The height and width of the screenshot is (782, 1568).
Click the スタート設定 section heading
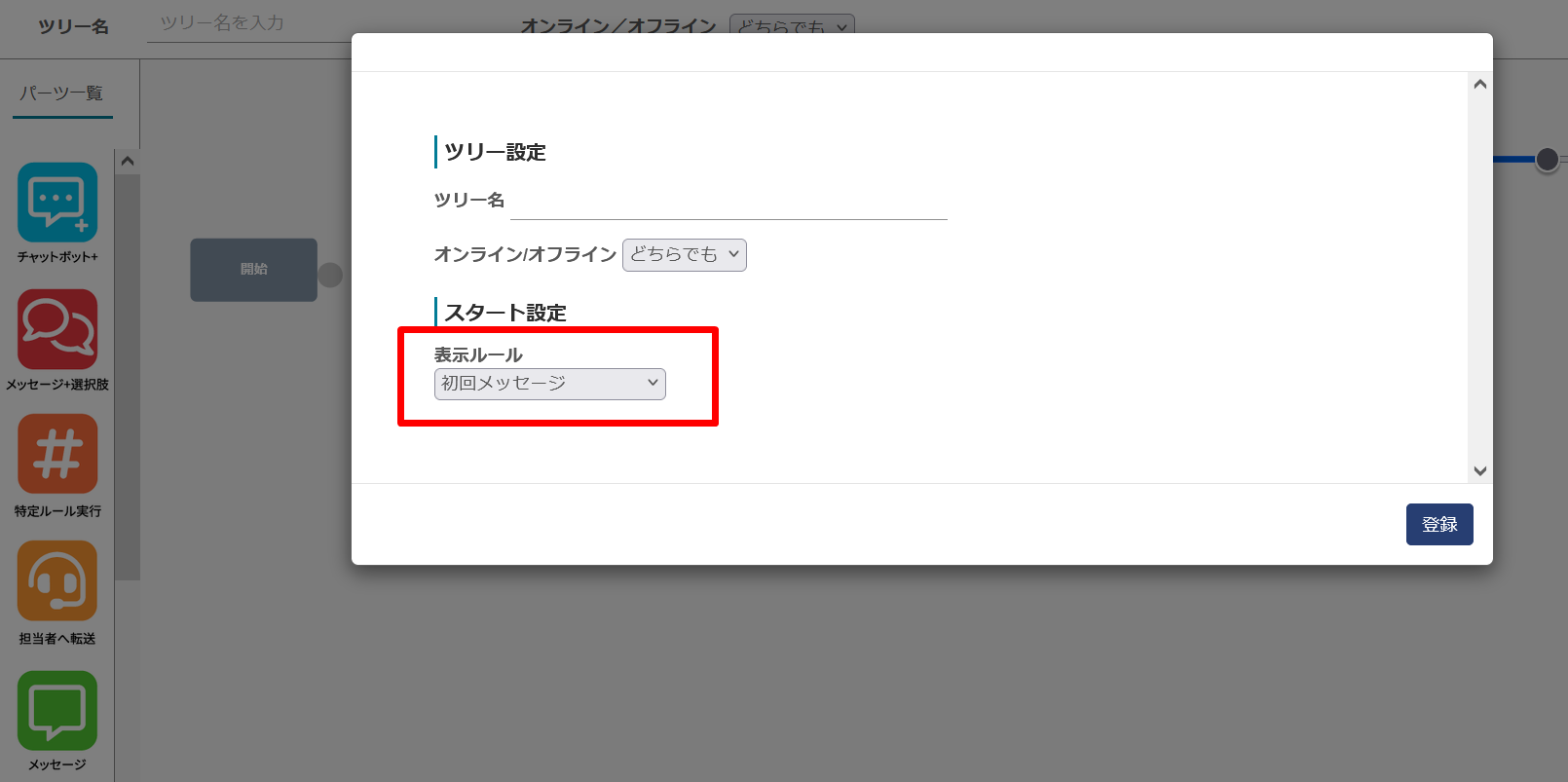504,313
